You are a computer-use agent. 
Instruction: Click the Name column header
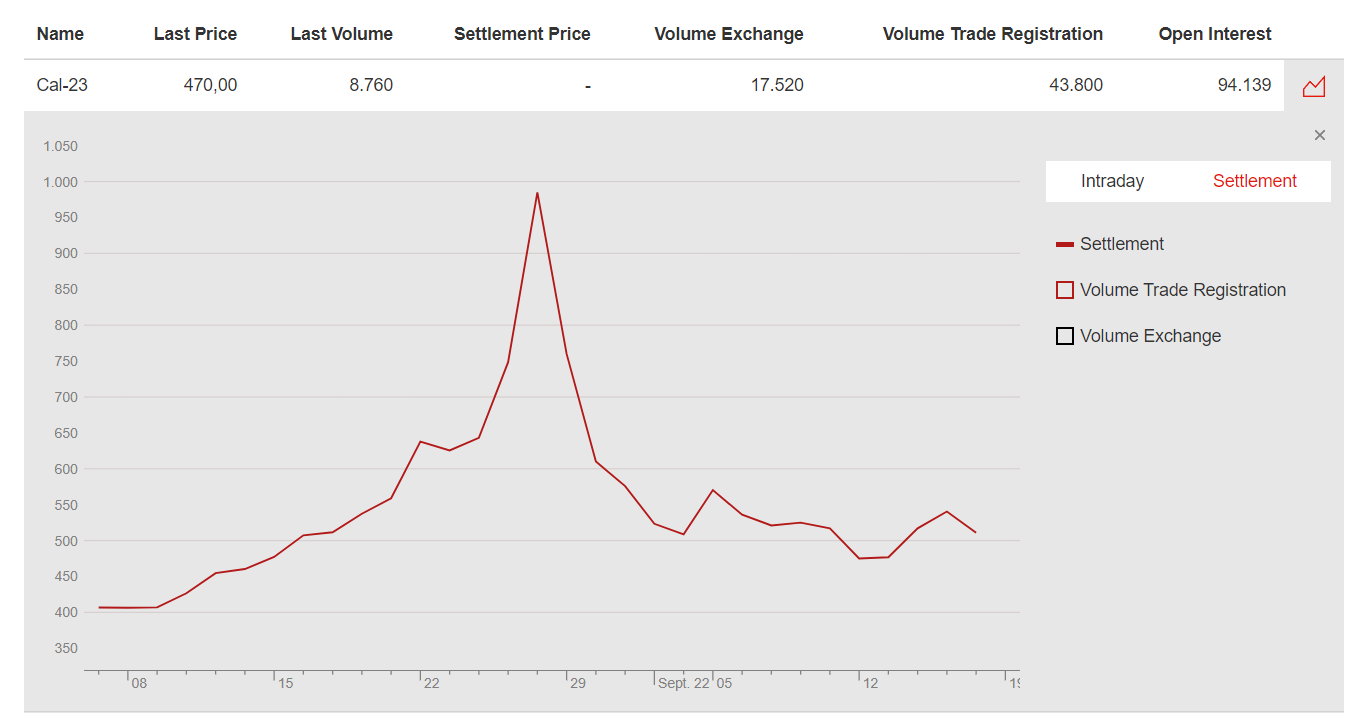click(x=60, y=34)
